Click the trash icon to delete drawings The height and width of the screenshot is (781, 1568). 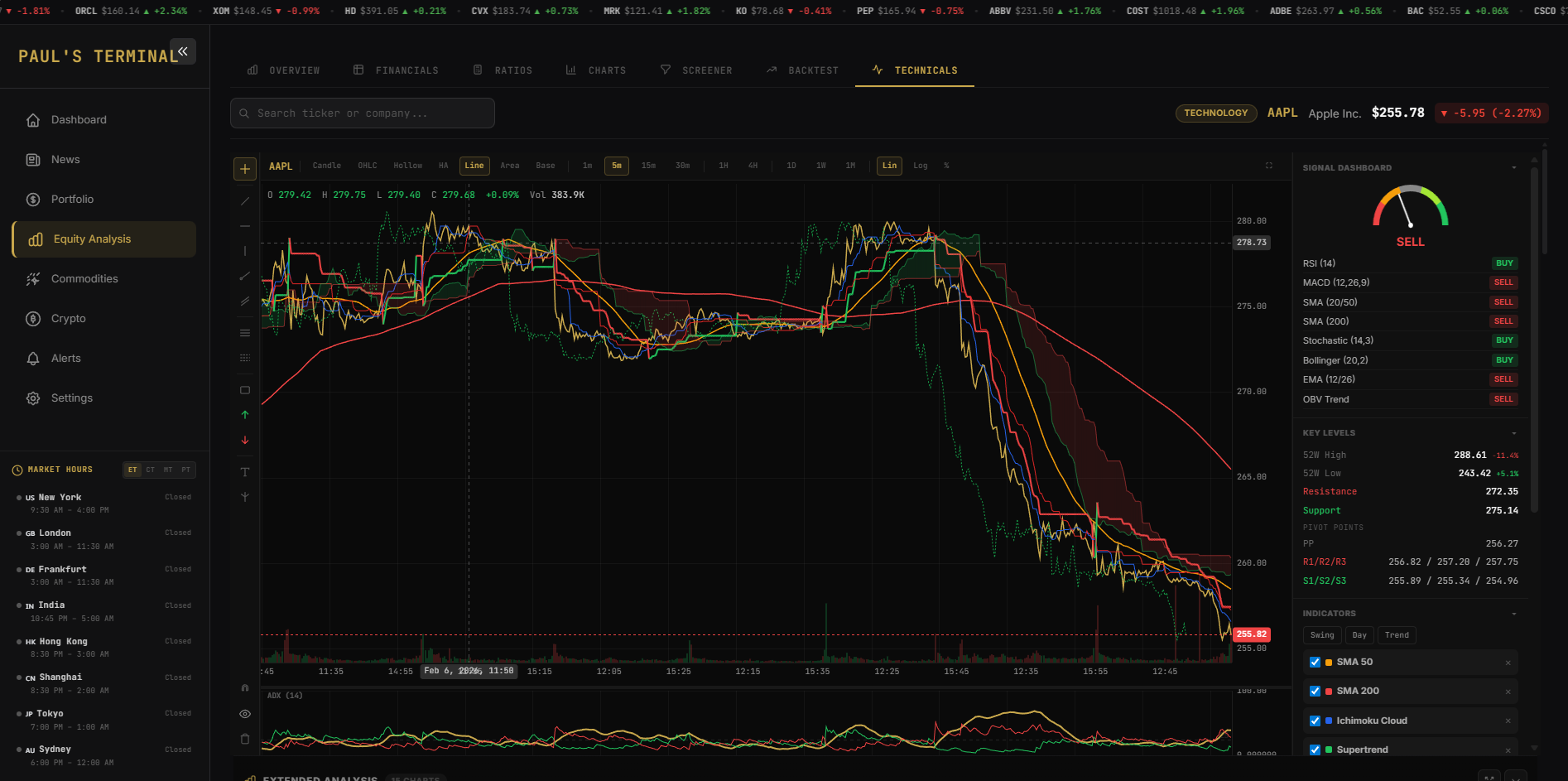pos(245,739)
